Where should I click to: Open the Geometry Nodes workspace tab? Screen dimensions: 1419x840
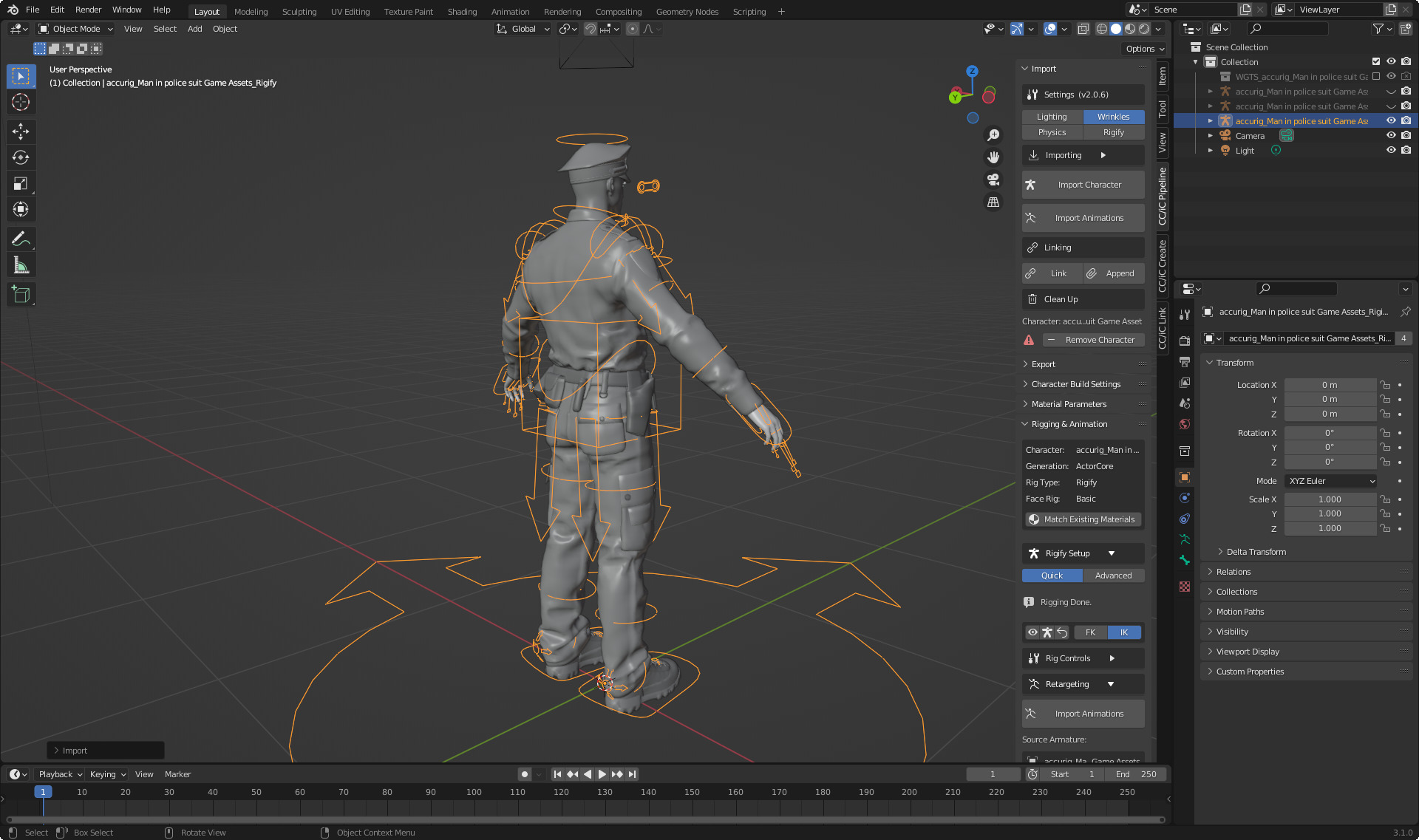(x=687, y=12)
